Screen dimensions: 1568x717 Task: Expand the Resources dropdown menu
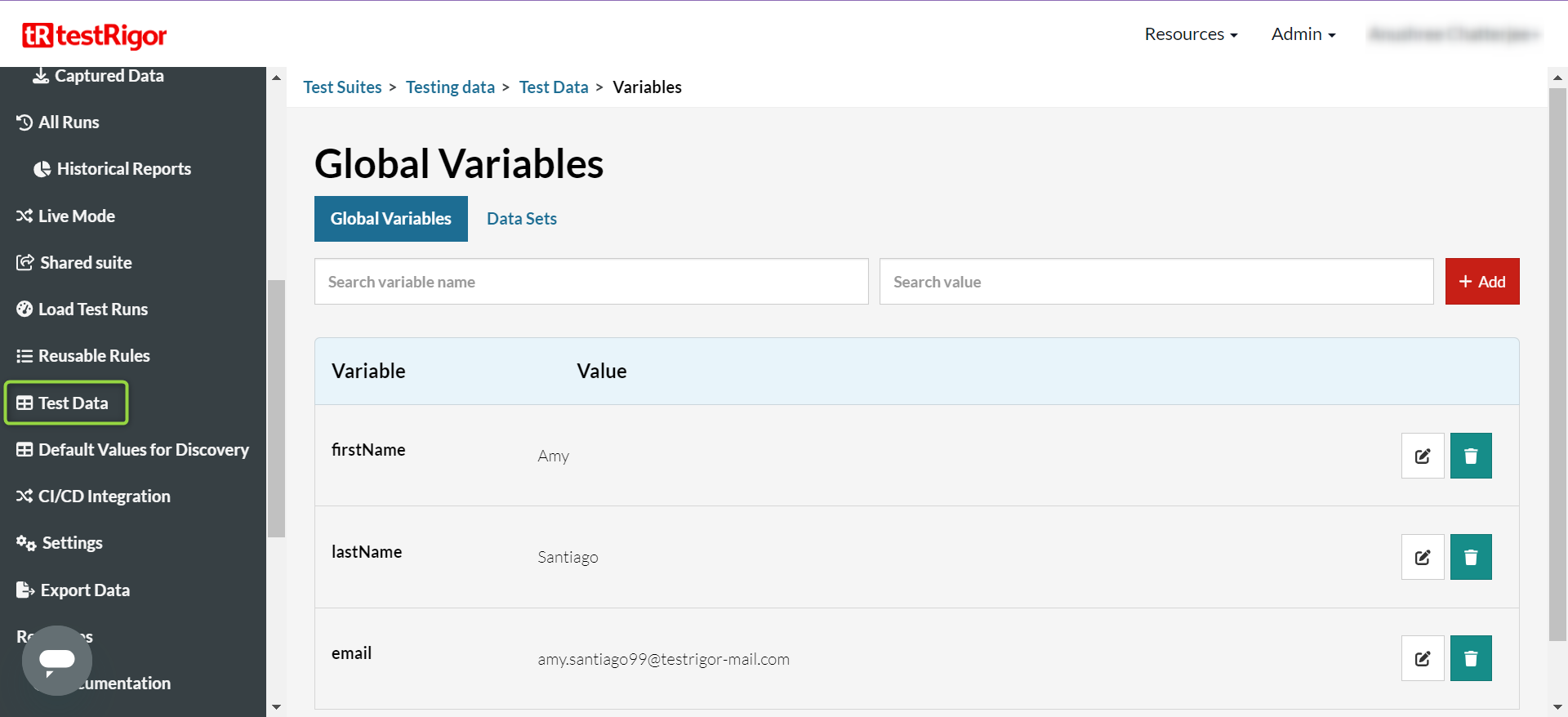(1190, 34)
